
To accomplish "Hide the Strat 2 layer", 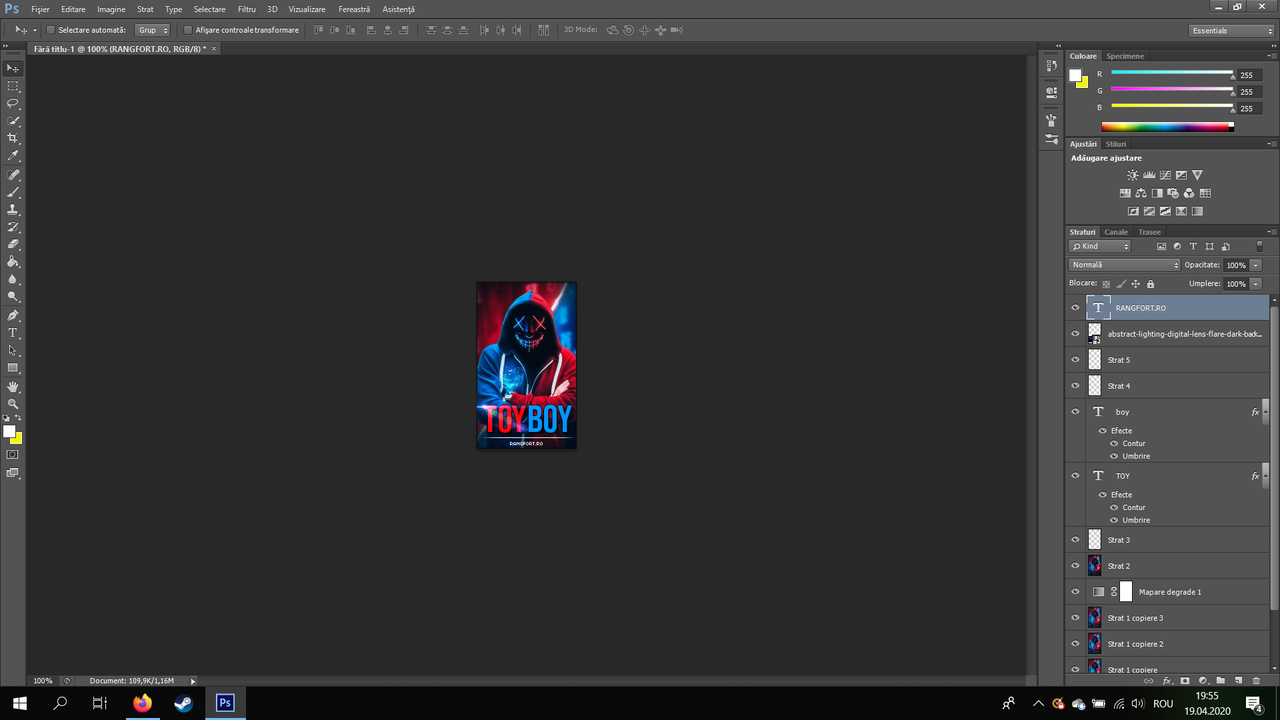I will tap(1076, 566).
